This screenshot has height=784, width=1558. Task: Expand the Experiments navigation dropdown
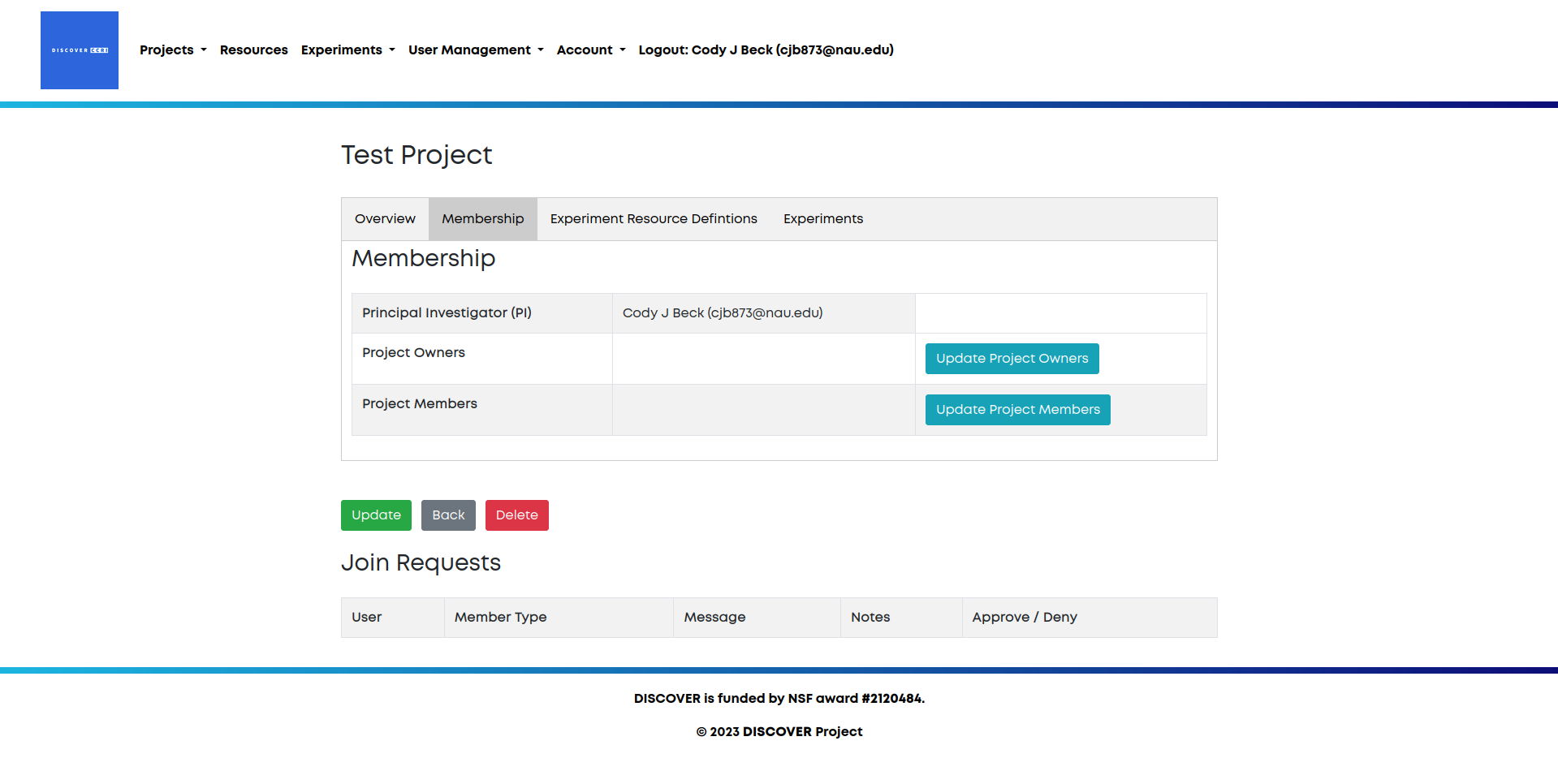pos(347,50)
